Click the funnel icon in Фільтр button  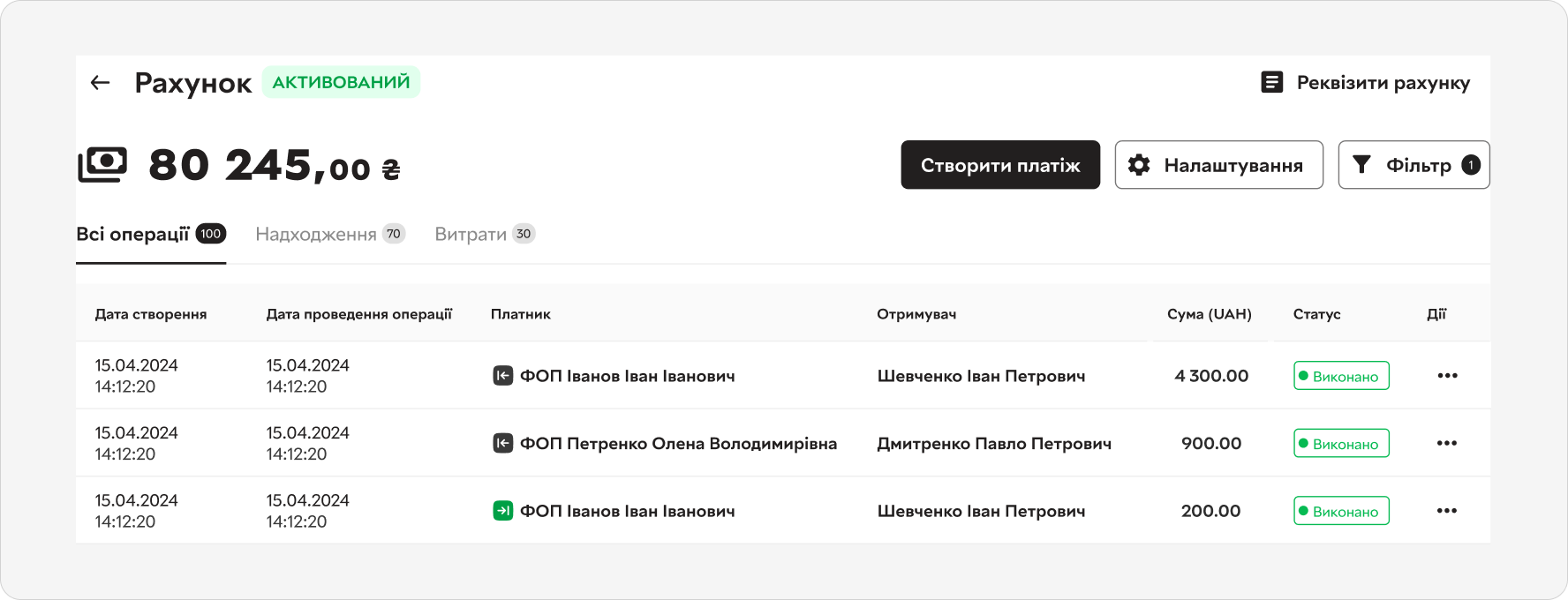pyautogui.click(x=1361, y=165)
